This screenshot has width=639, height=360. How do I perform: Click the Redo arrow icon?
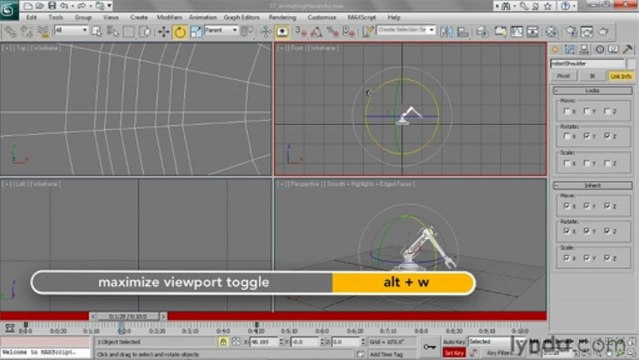[81, 6]
